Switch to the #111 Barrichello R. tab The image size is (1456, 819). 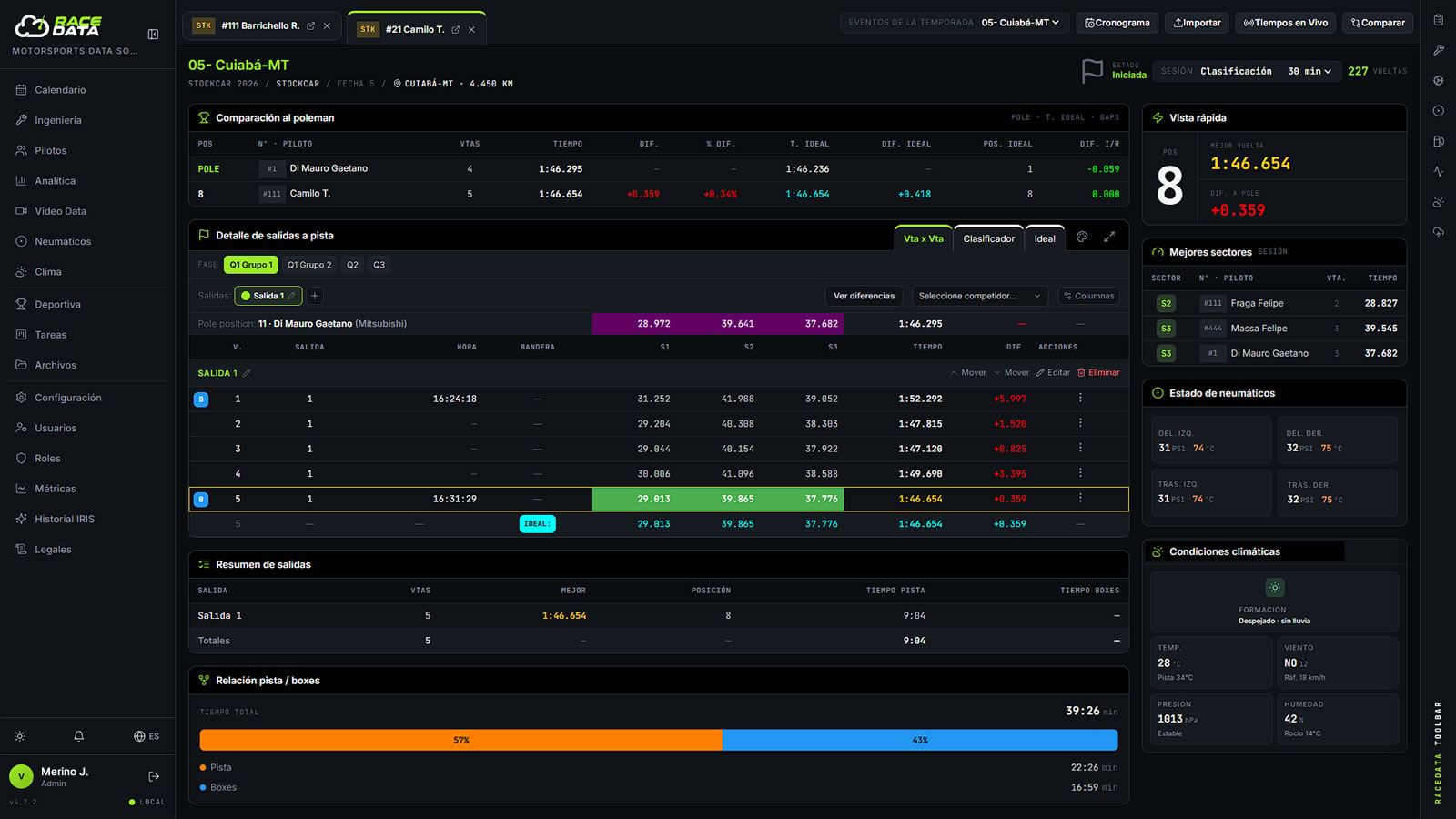click(260, 26)
